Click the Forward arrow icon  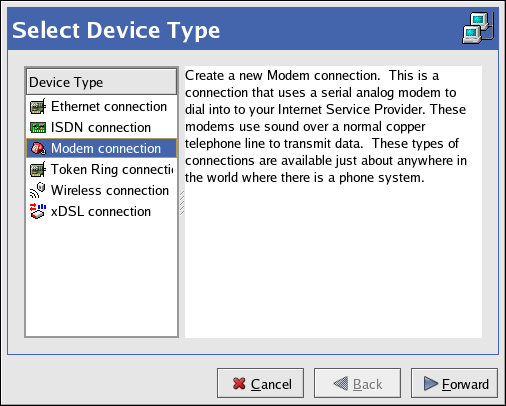[x=430, y=384]
